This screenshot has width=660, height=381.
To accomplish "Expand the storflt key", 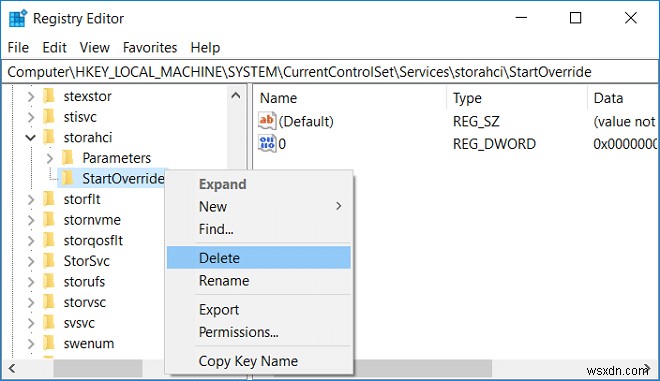I will coord(31,200).
